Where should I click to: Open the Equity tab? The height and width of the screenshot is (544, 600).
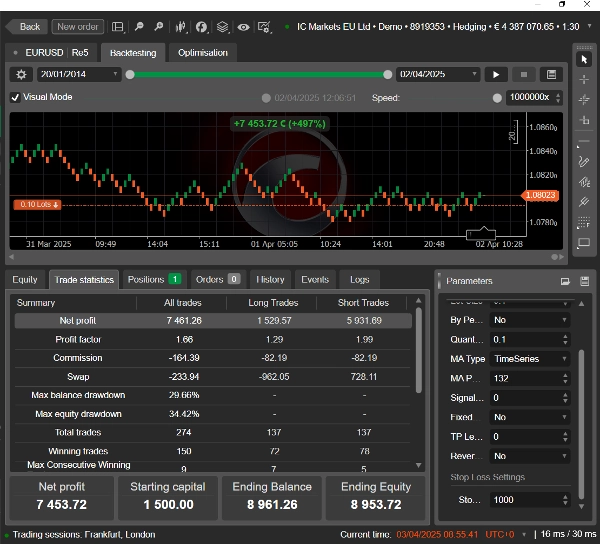(25, 280)
